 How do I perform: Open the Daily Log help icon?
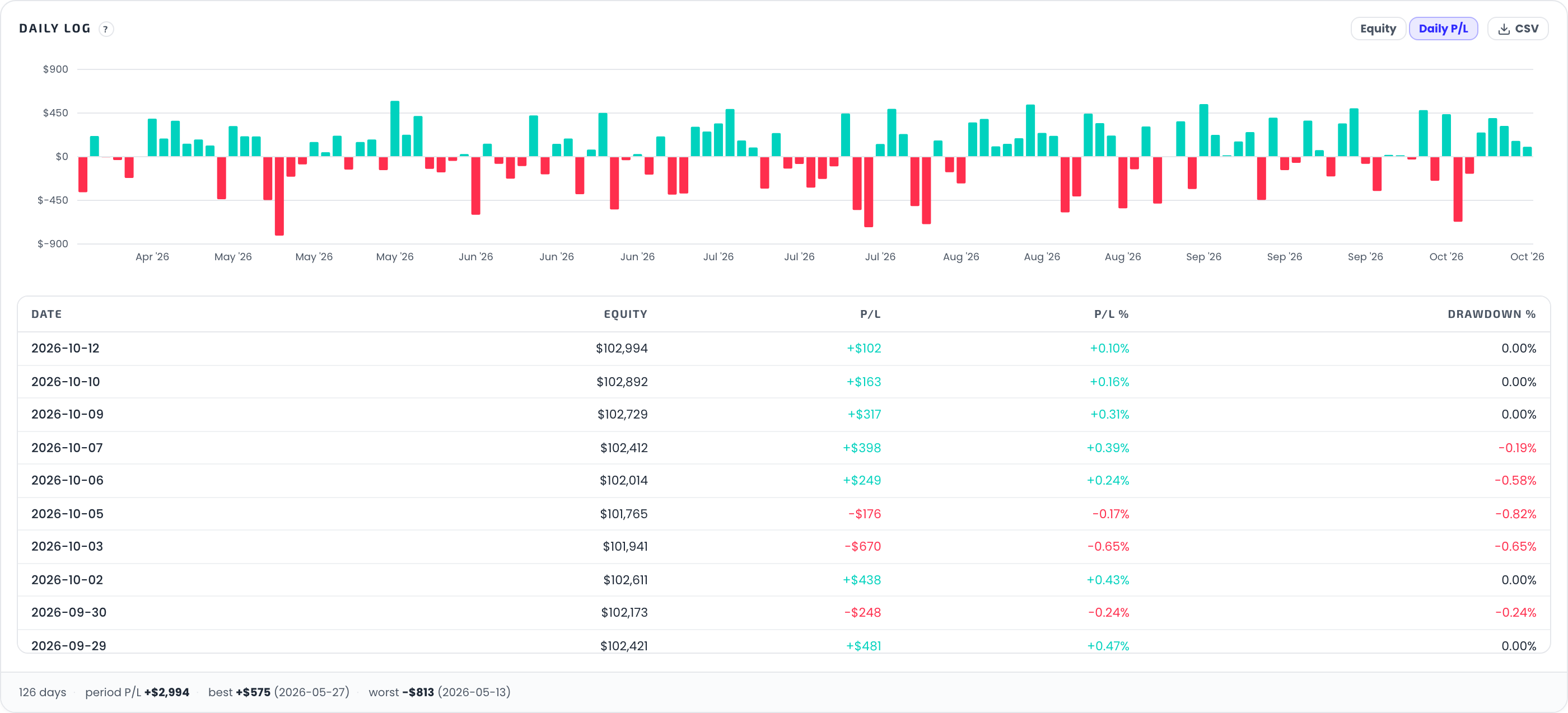(x=106, y=29)
